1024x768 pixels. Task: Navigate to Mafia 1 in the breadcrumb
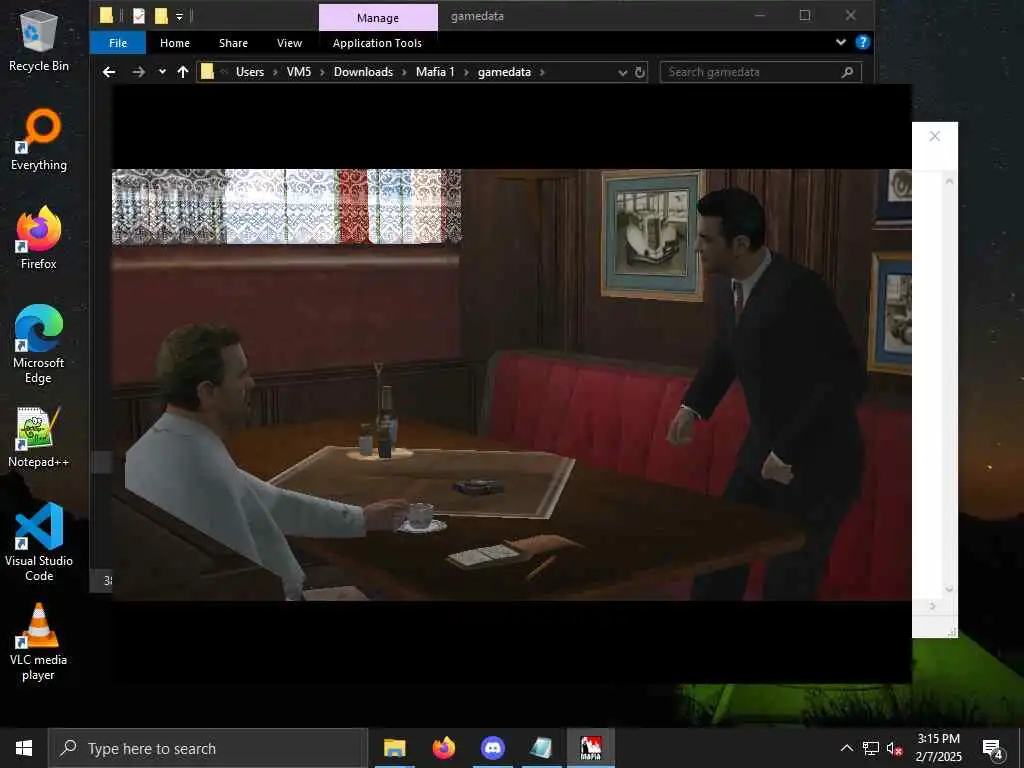tap(435, 72)
